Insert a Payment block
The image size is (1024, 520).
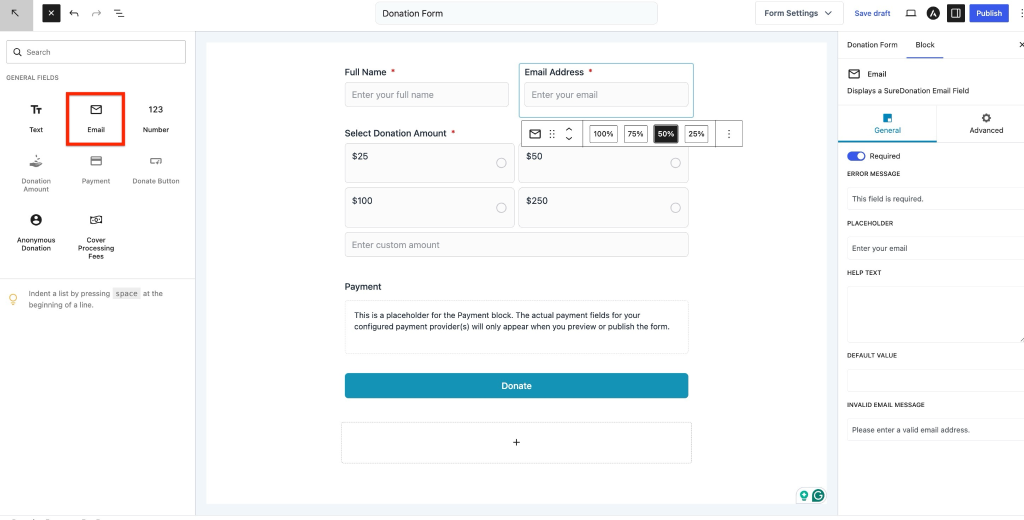click(x=96, y=170)
